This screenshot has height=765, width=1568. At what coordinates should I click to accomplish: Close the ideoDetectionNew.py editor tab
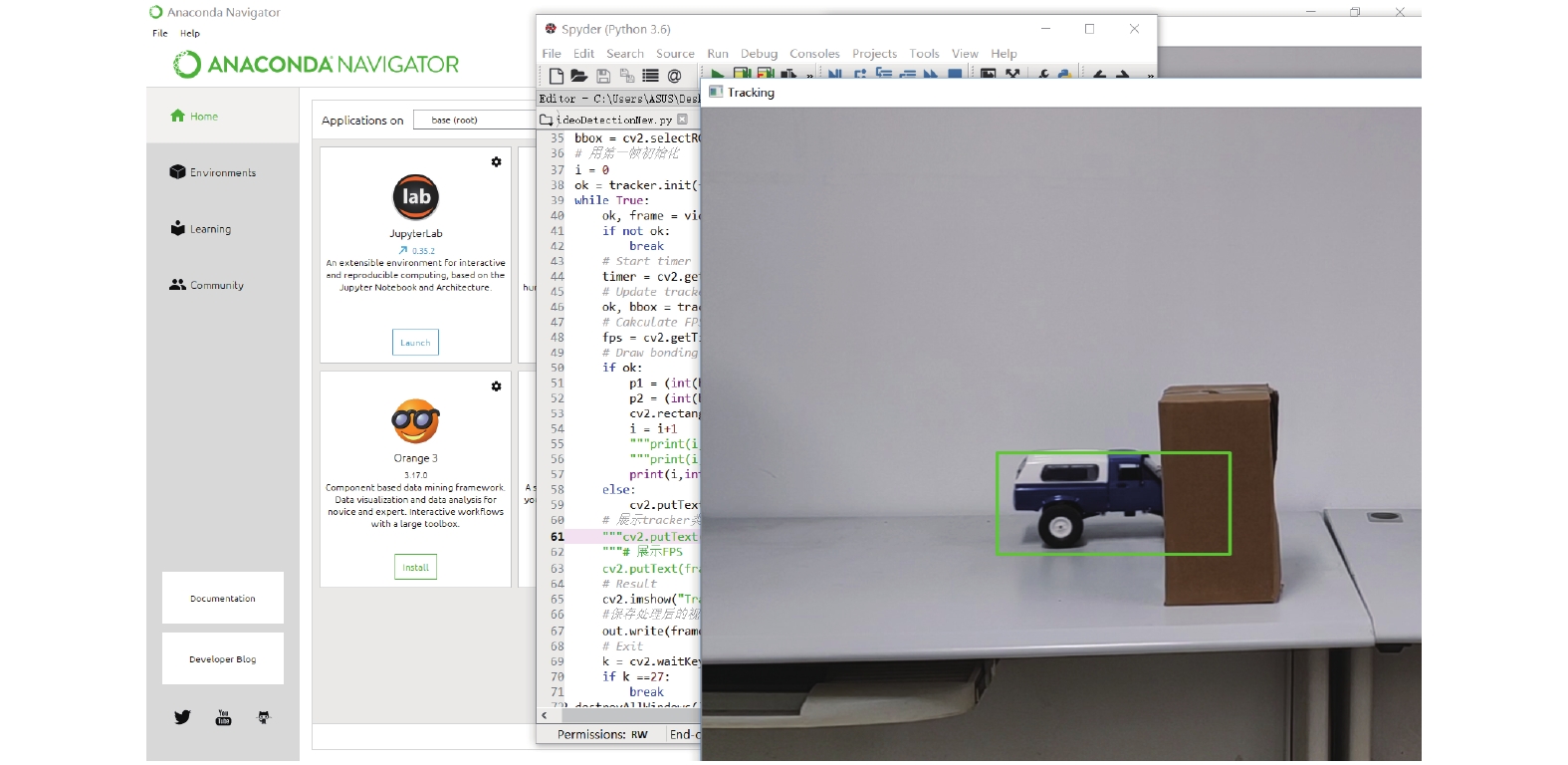click(x=682, y=120)
